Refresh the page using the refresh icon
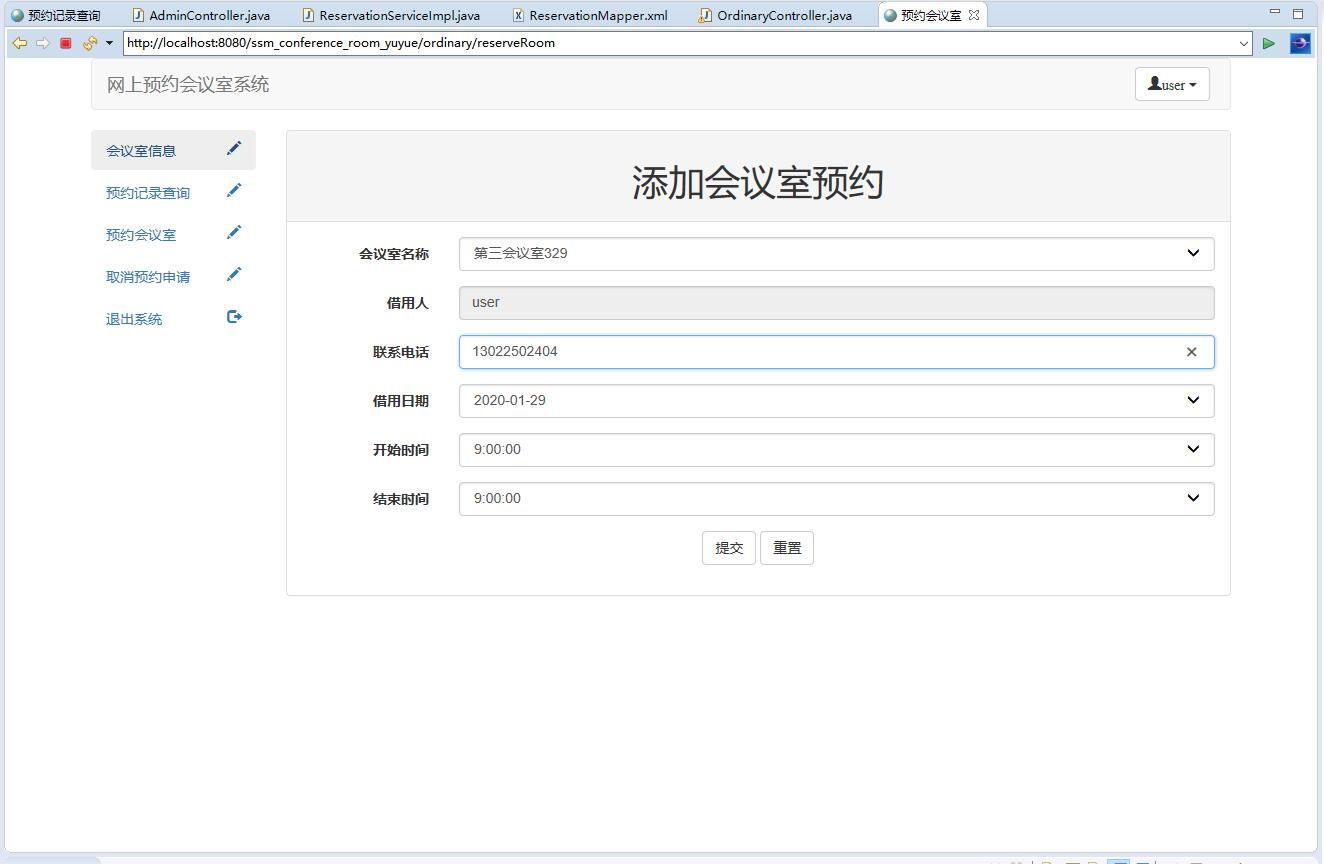The height and width of the screenshot is (864, 1324). tap(88, 43)
